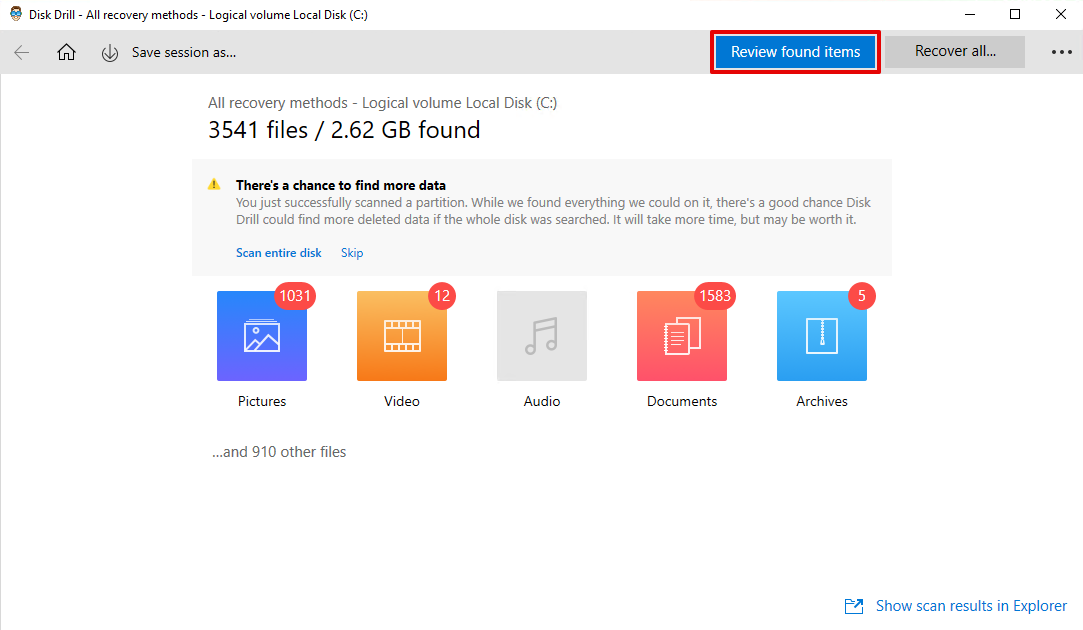Open the Documents category tile
Image resolution: width=1083 pixels, height=630 pixels.
click(x=682, y=336)
